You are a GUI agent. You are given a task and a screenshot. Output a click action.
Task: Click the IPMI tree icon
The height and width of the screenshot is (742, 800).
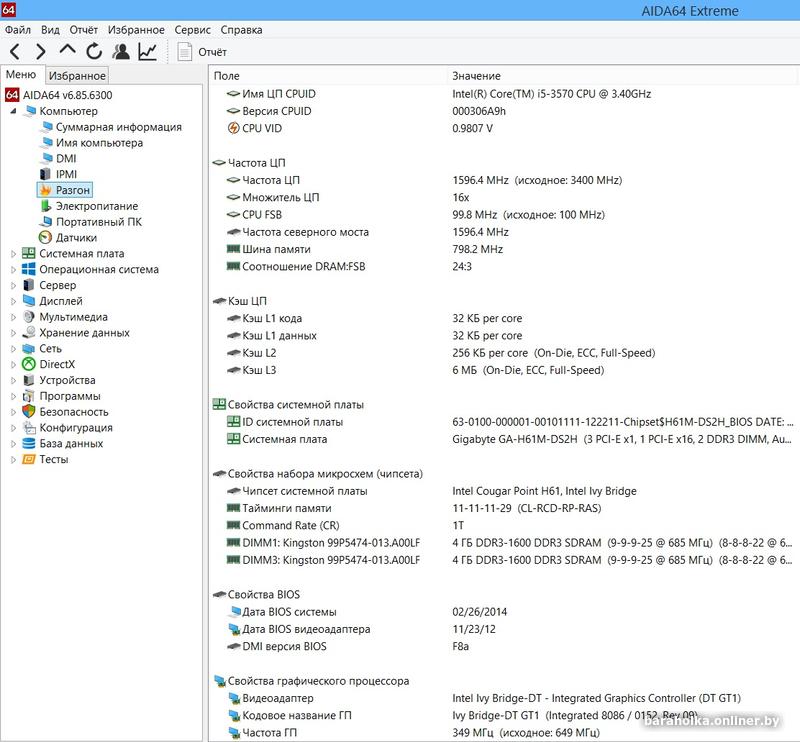[46, 174]
